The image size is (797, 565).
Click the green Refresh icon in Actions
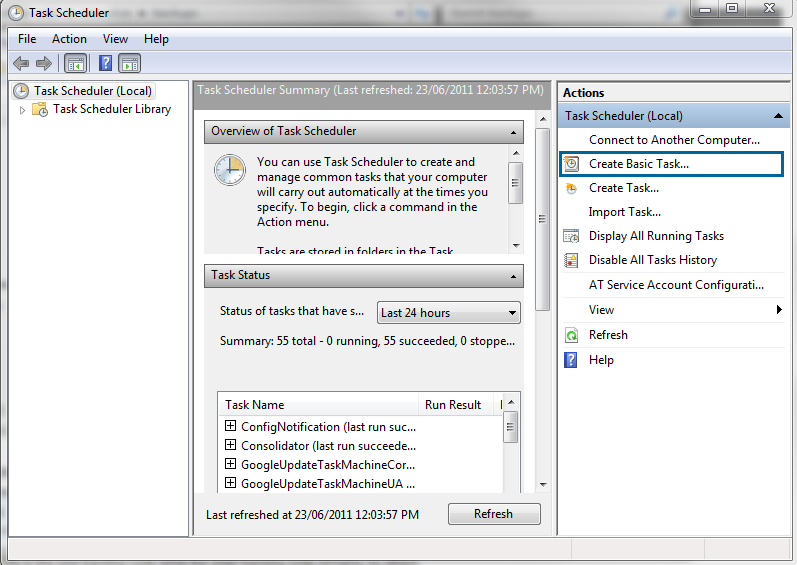[x=571, y=335]
